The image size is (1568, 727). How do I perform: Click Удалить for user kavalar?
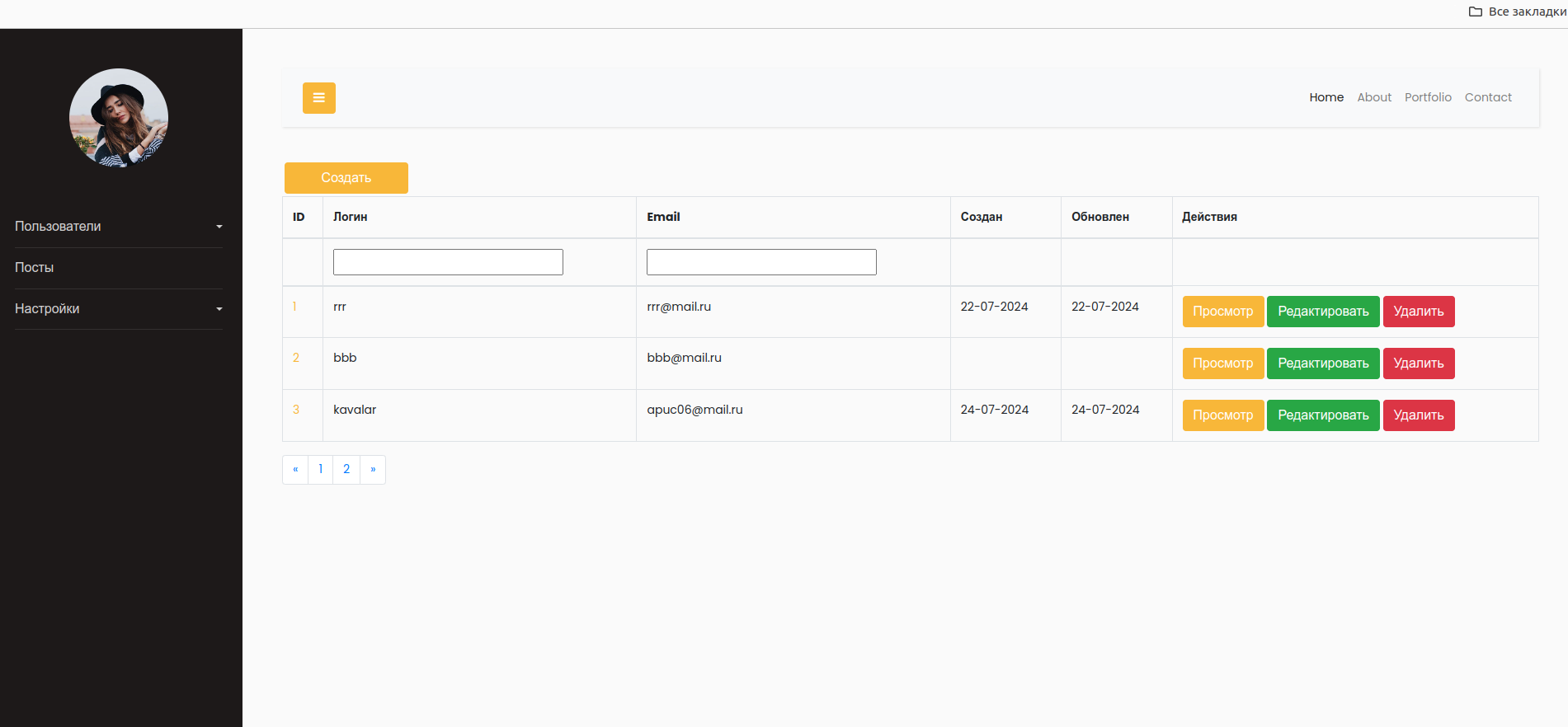point(1418,415)
